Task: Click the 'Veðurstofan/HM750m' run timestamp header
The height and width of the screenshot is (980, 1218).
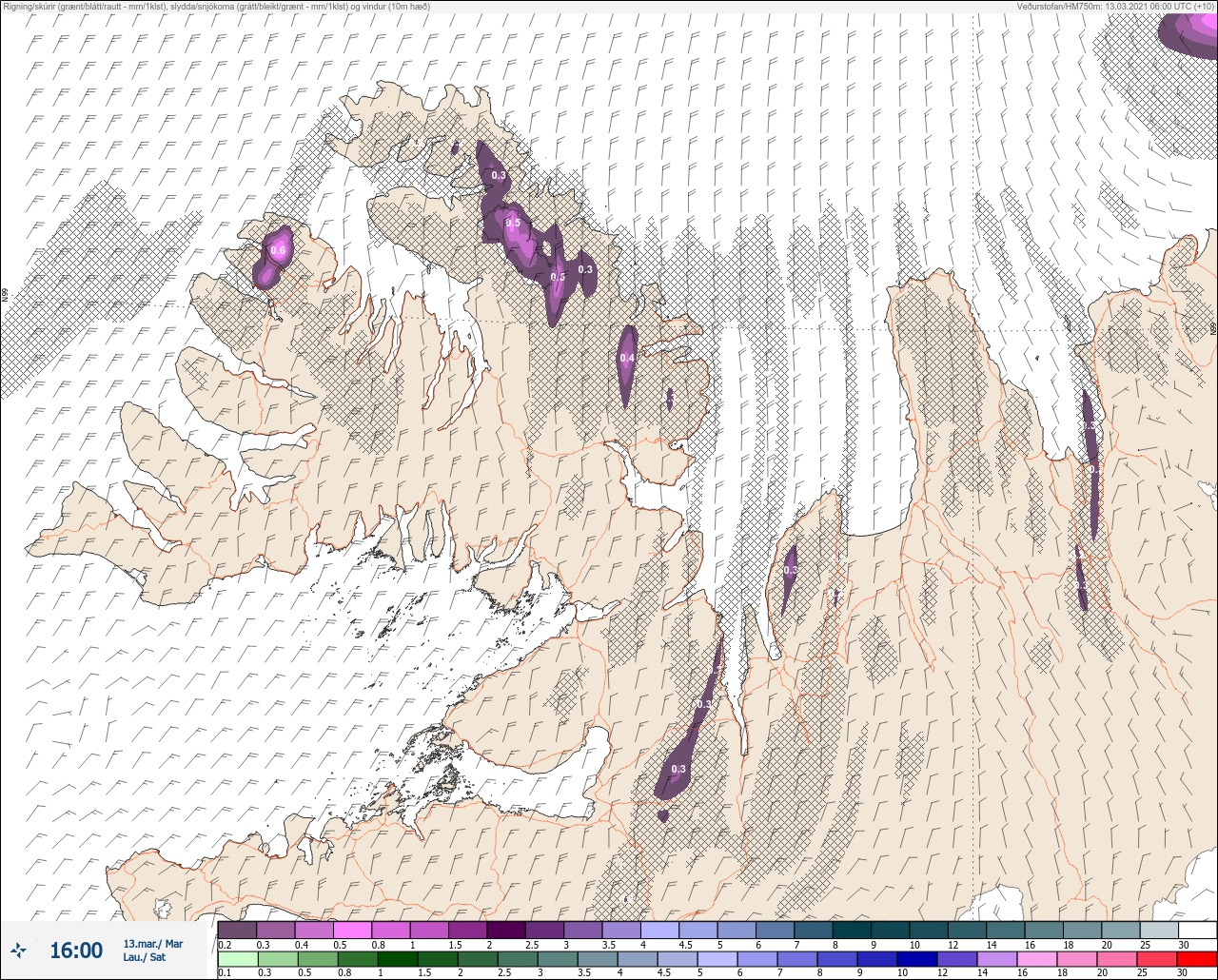Action: click(x=1115, y=7)
